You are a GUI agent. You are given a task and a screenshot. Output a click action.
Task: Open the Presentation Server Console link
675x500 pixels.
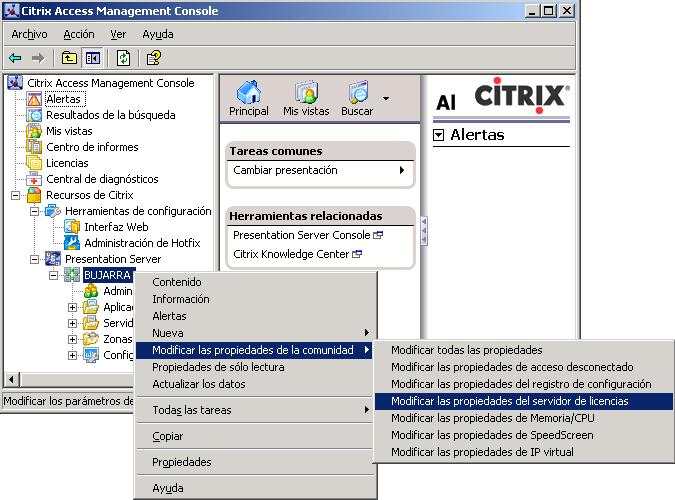pyautogui.click(x=302, y=235)
